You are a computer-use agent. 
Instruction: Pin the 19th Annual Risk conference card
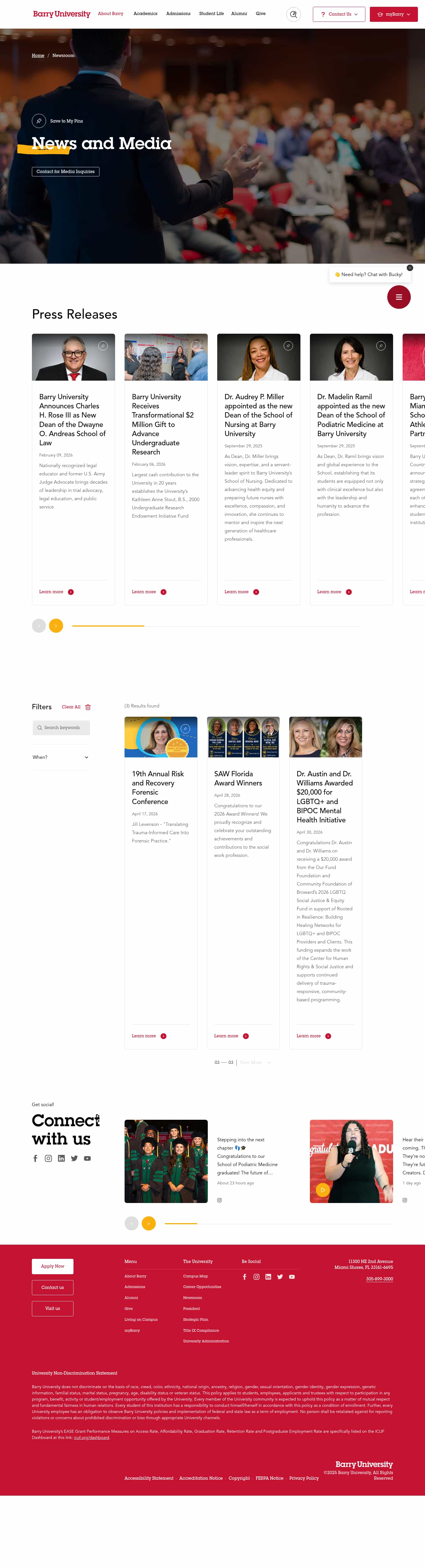point(185,728)
